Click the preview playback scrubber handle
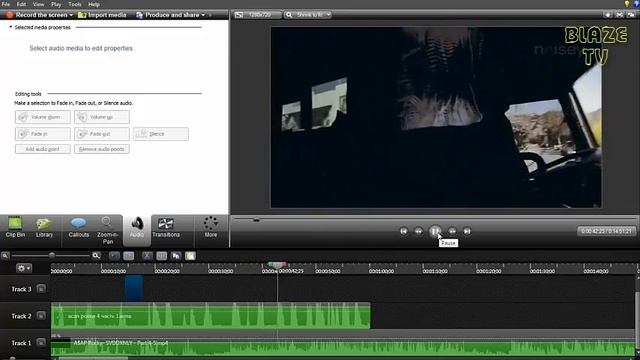Viewport: 640px width, 360px height. [x=256, y=219]
